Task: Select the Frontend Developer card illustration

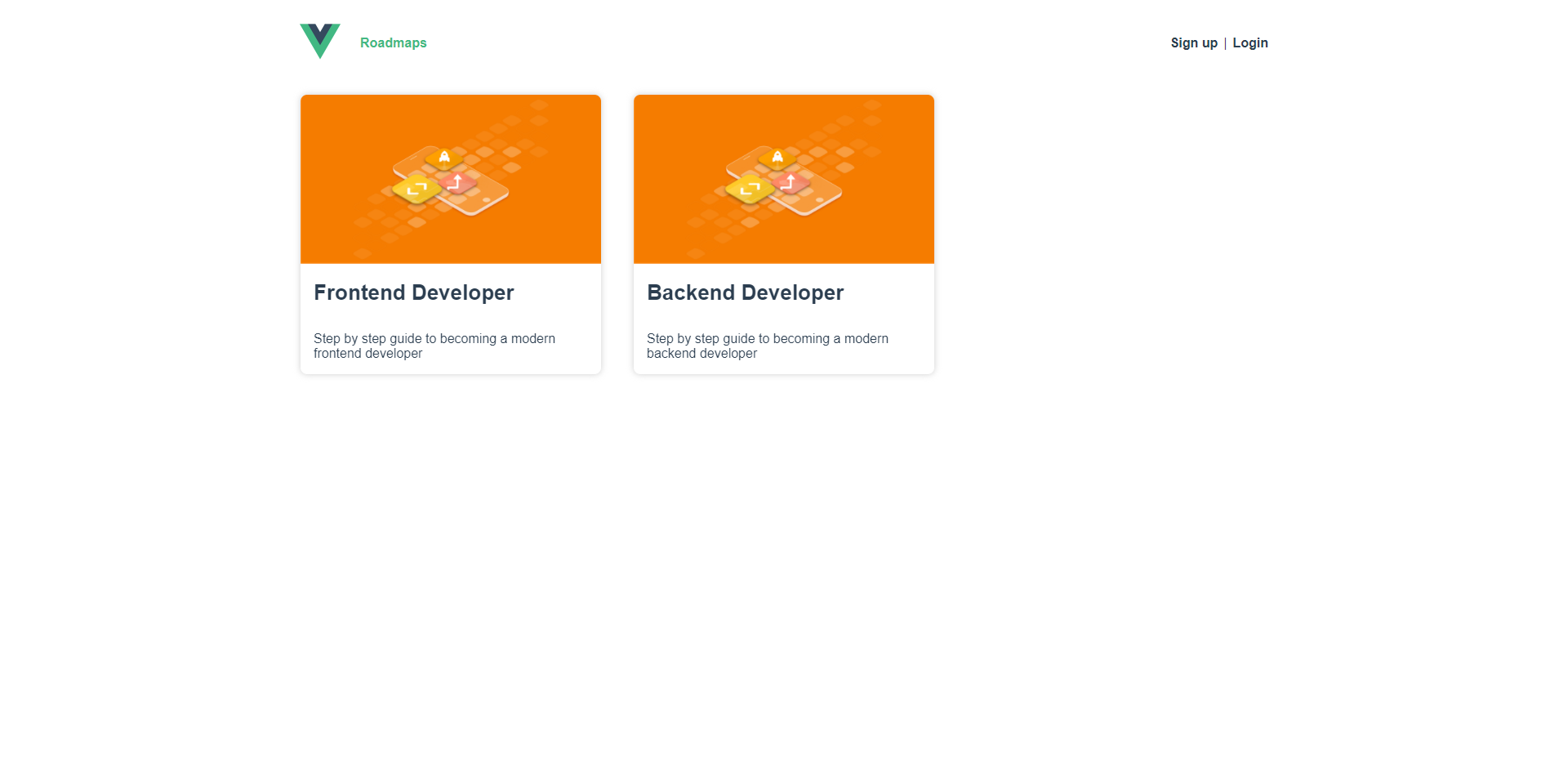Action: [450, 179]
